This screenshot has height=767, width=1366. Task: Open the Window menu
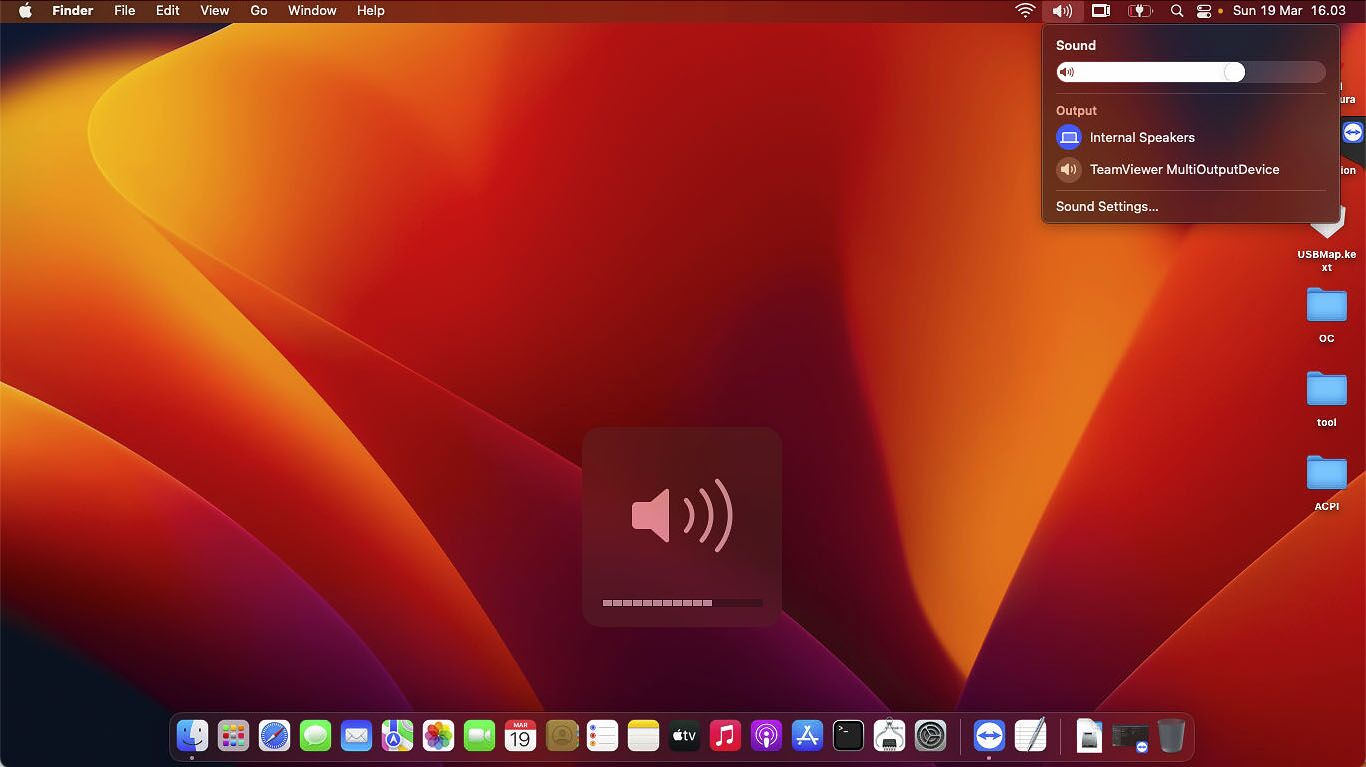[312, 11]
